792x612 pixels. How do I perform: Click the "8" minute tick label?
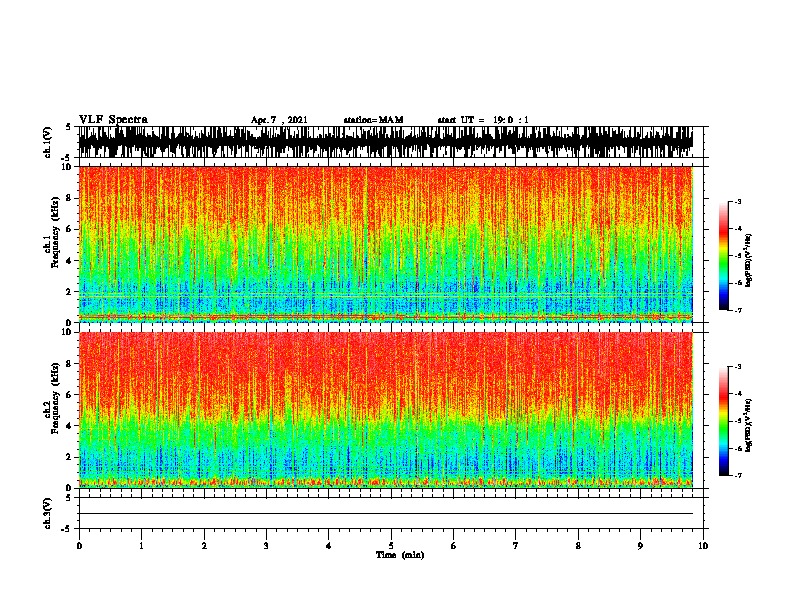(578, 546)
